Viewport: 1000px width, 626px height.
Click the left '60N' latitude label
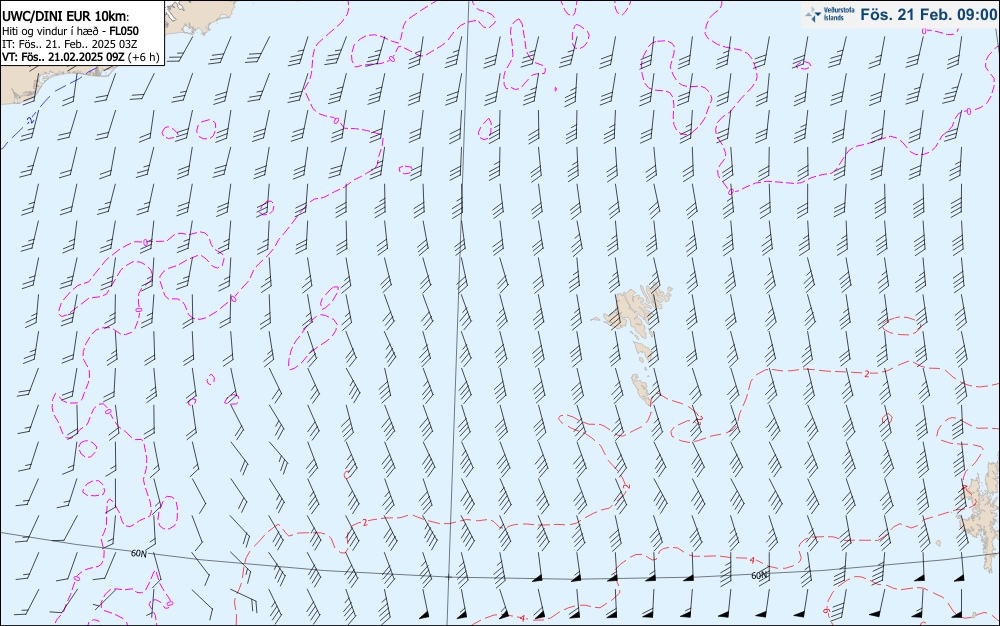(x=138, y=554)
